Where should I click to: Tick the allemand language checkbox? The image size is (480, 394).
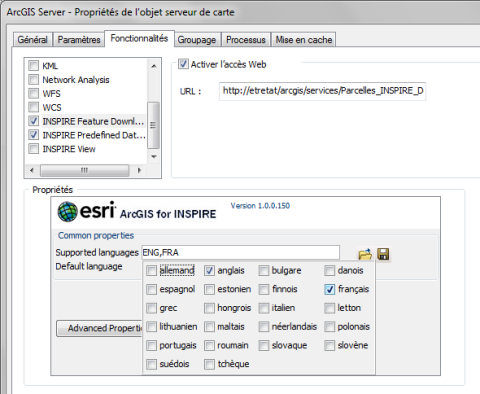pyautogui.click(x=151, y=271)
